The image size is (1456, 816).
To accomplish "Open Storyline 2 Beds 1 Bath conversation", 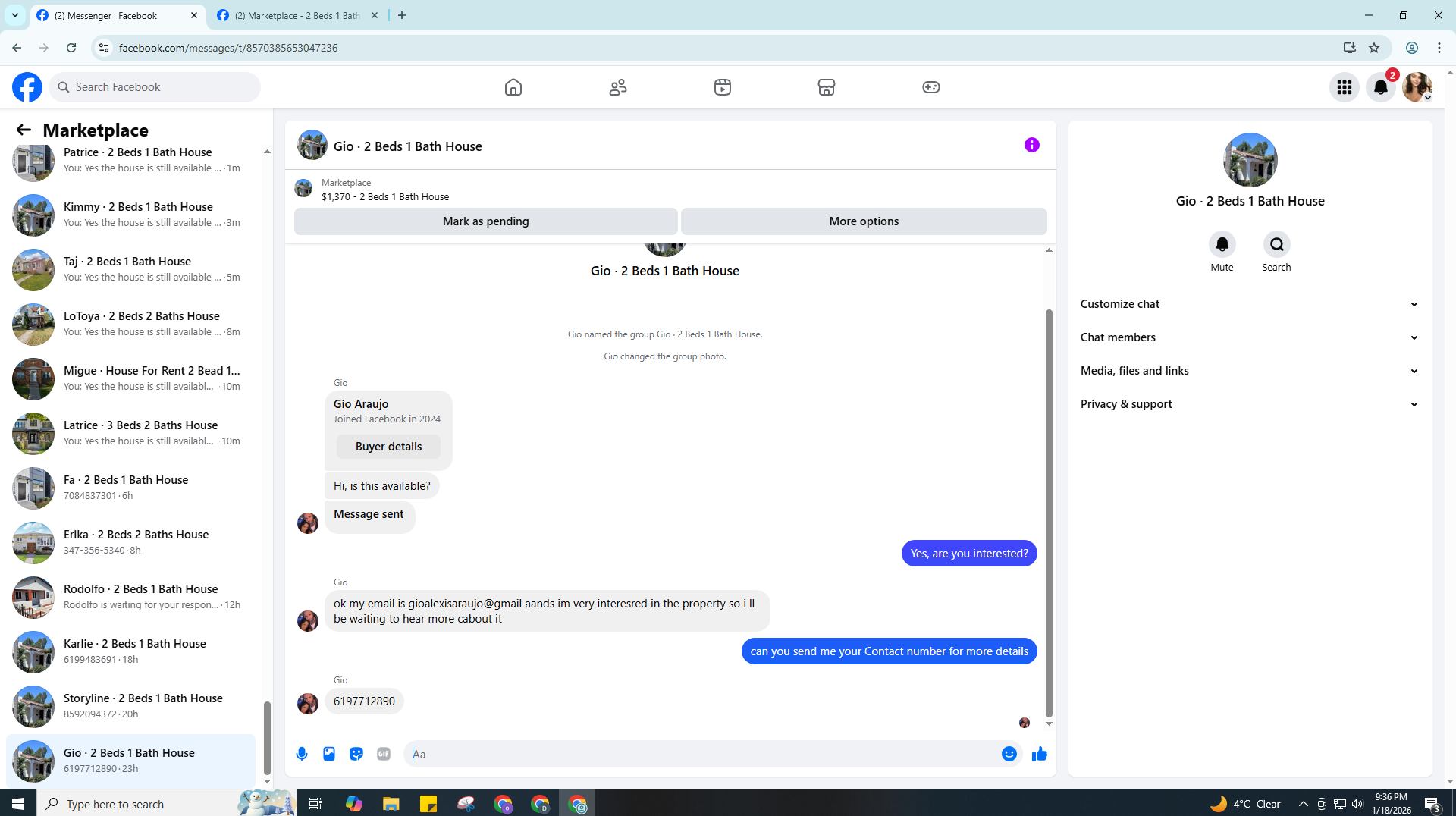I will tap(131, 706).
